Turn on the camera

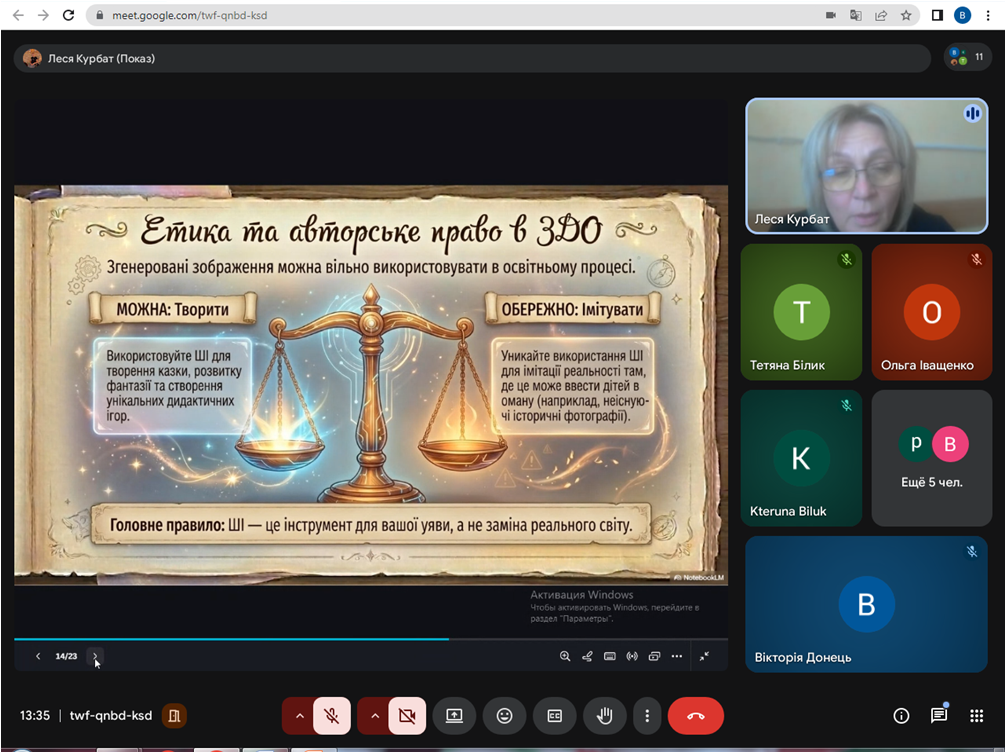click(x=407, y=716)
